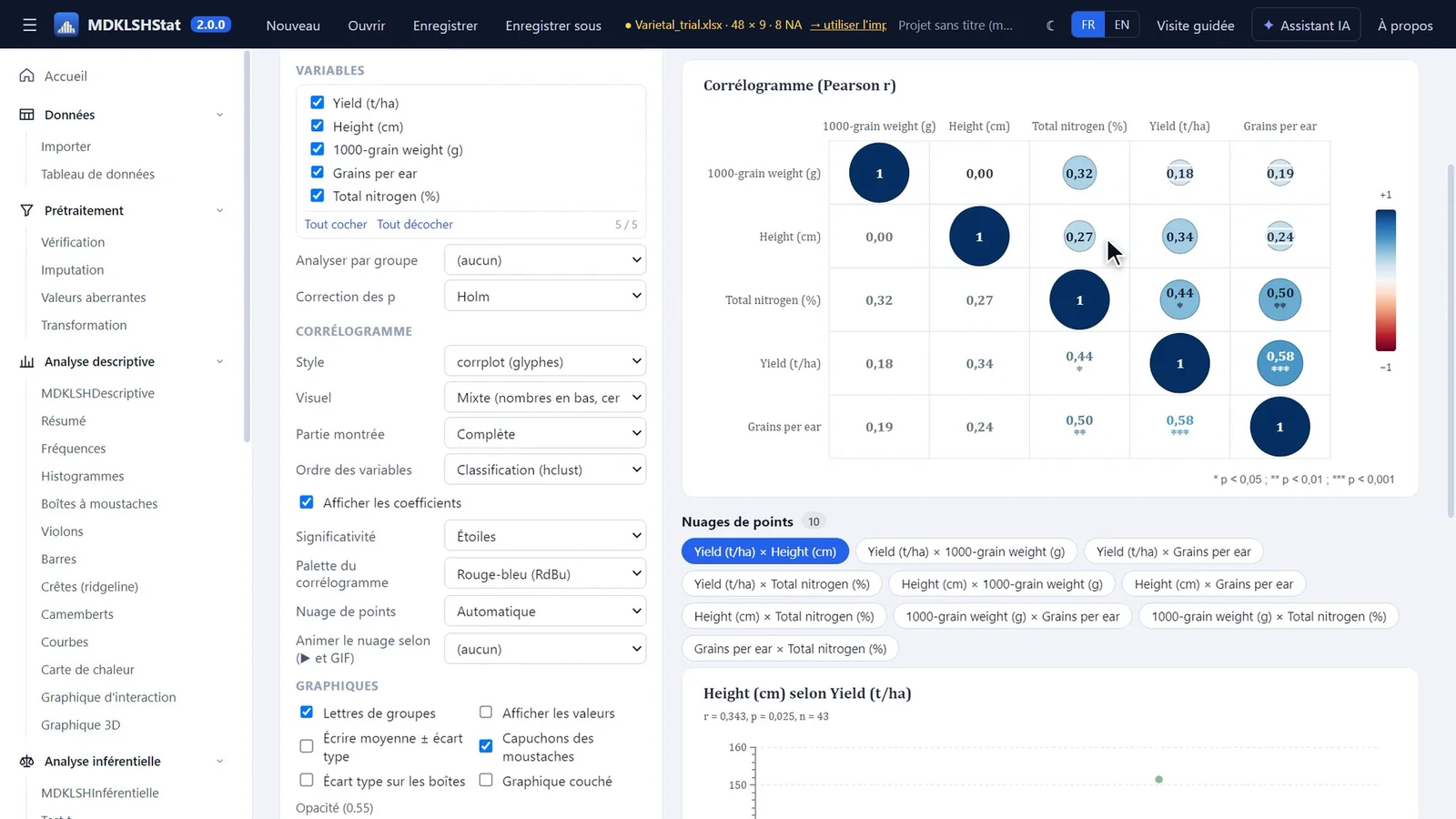Open the Ordre des variables dropdown
The width and height of the screenshot is (1456, 819).
pyautogui.click(x=545, y=470)
